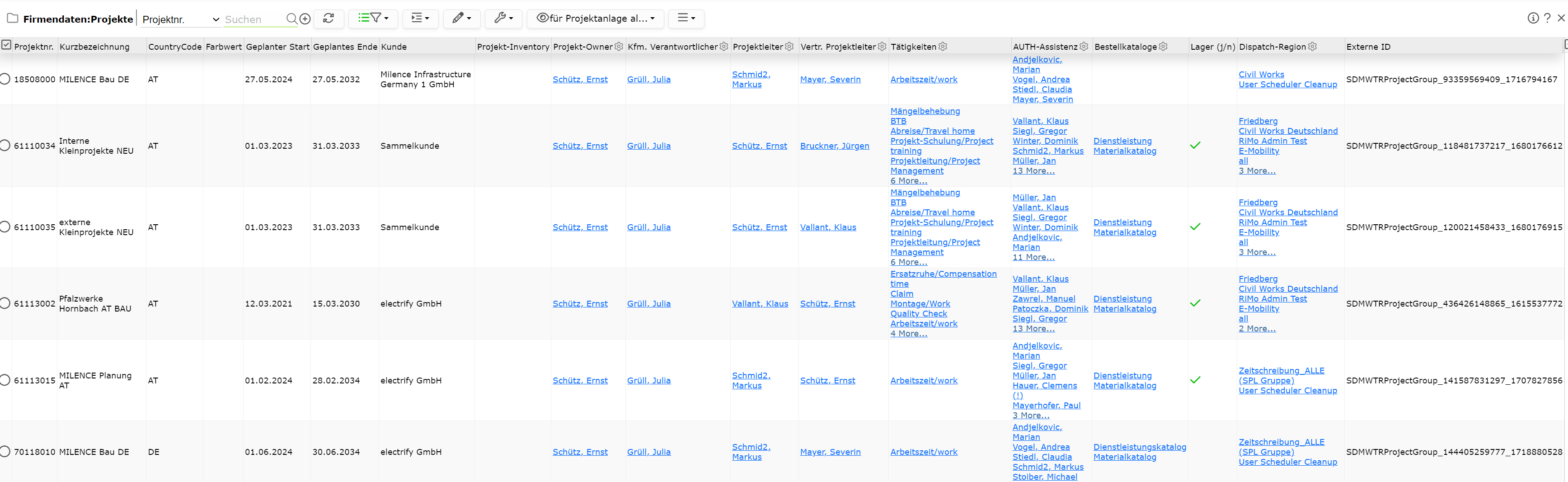Select row radio for project 61113002
This screenshot has height=482, width=1568.
[5, 303]
